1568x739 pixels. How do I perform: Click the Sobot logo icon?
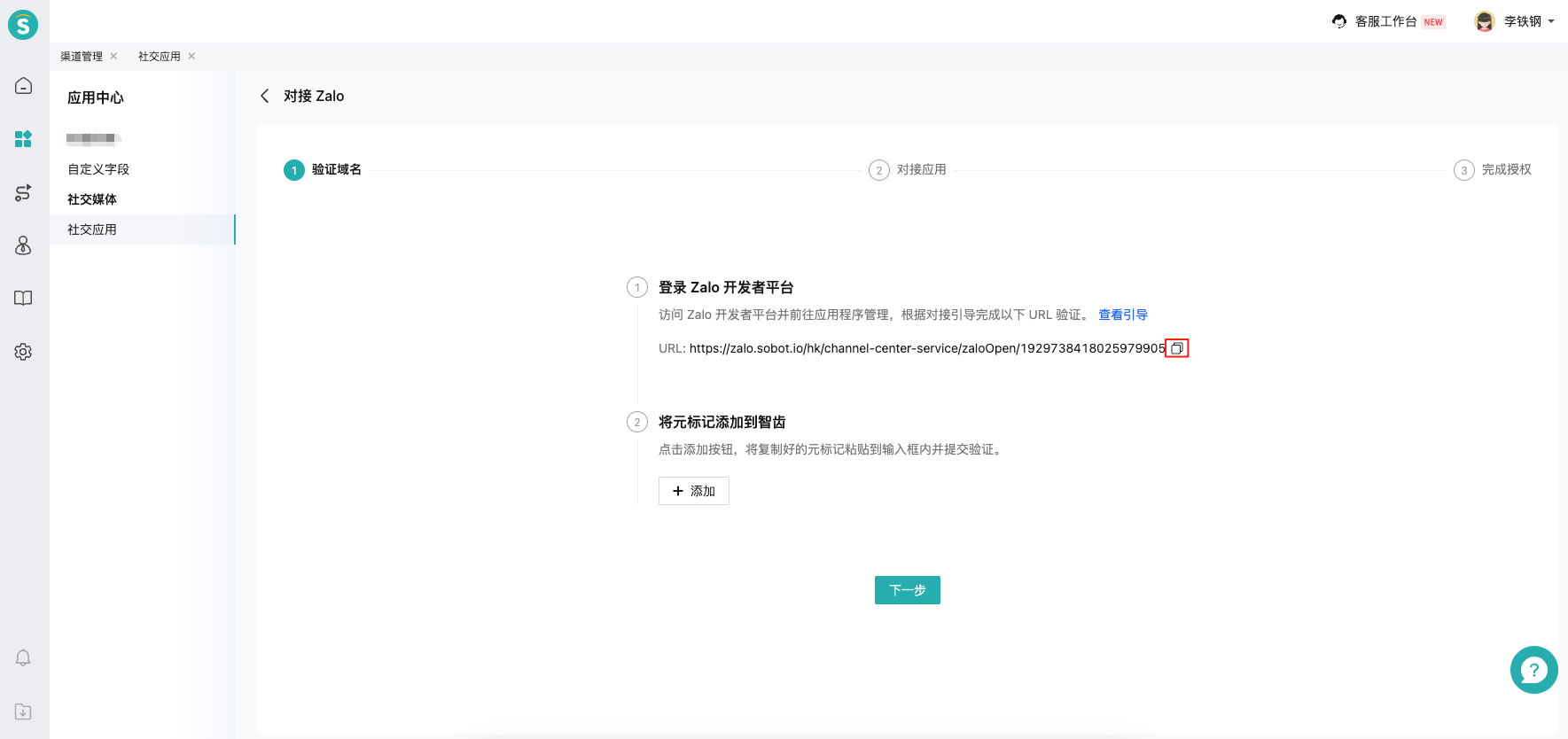(23, 24)
